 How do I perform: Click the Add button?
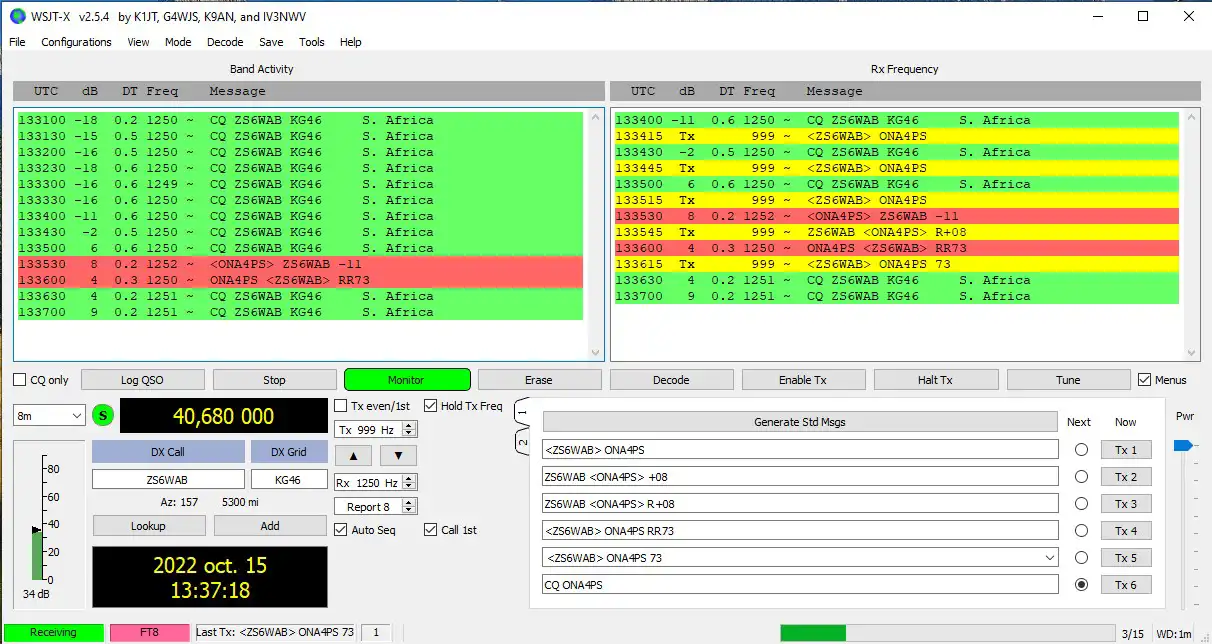pos(270,526)
